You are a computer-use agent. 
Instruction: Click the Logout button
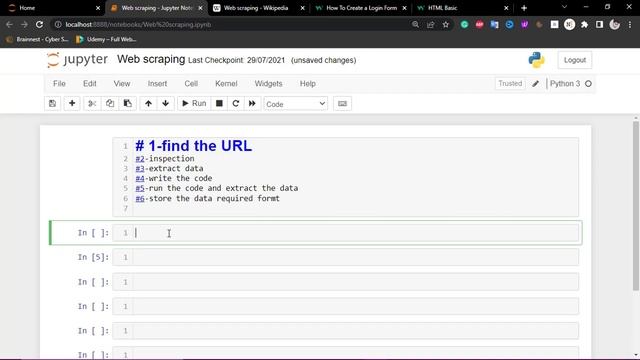click(575, 60)
